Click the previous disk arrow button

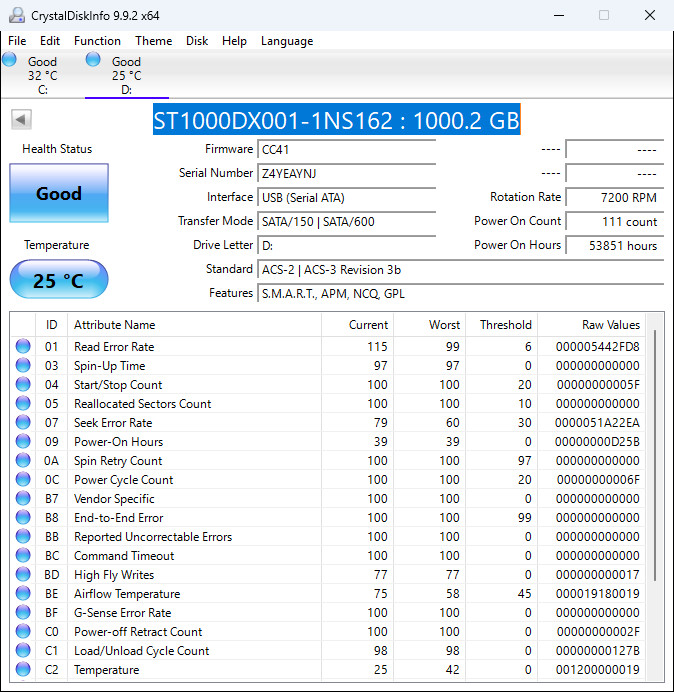click(21, 119)
